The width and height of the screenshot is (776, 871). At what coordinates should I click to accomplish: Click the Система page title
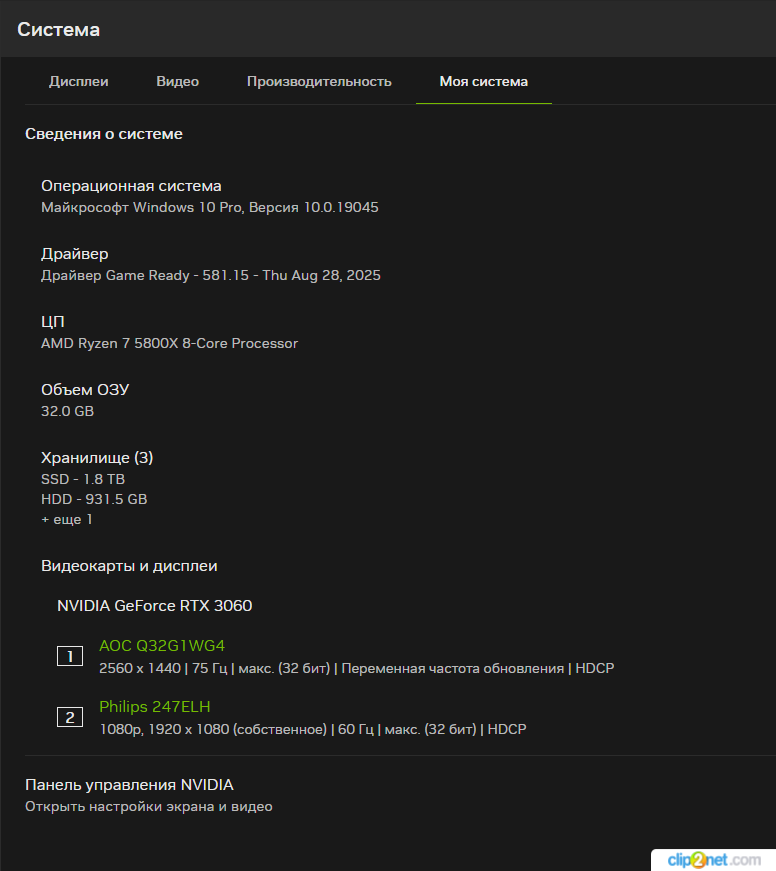[58, 29]
